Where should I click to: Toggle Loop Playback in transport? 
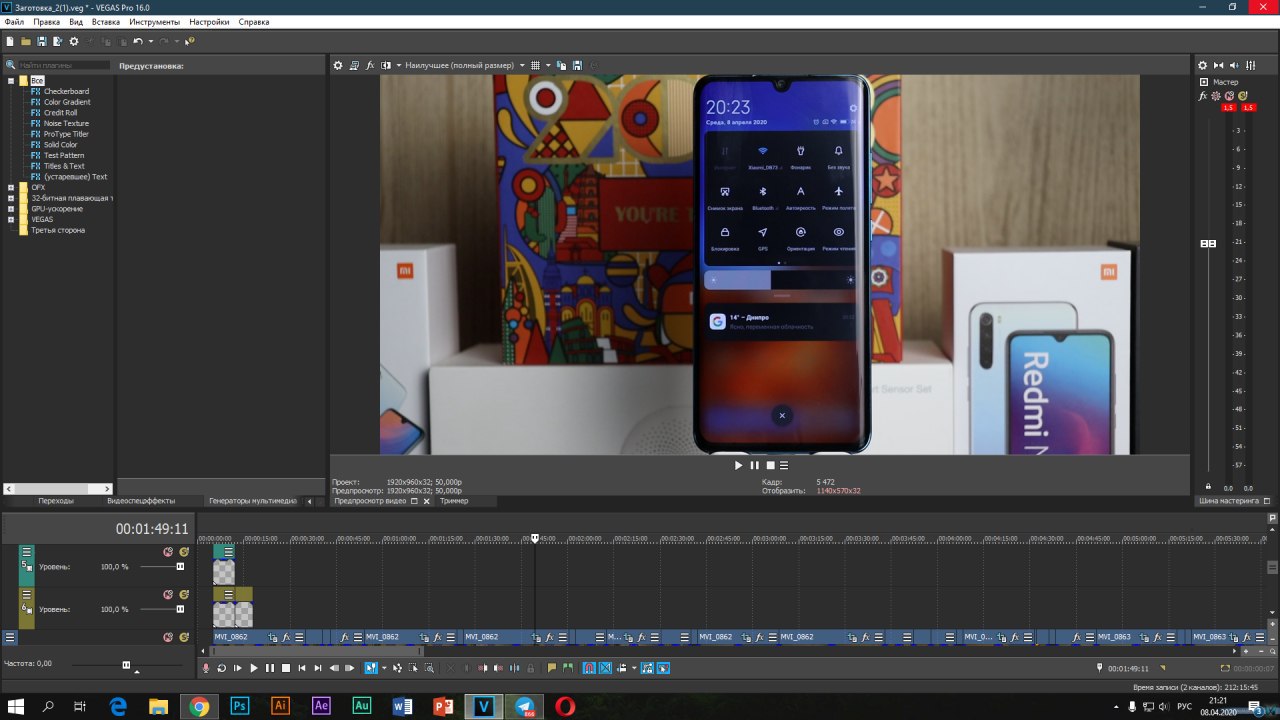(x=222, y=668)
